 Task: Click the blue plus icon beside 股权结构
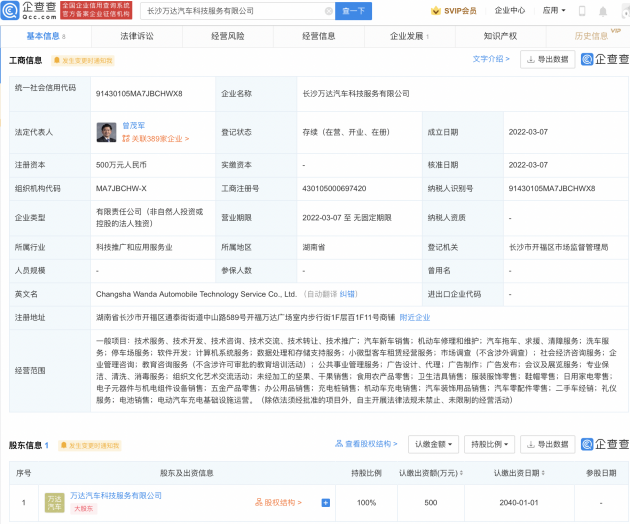325,502
